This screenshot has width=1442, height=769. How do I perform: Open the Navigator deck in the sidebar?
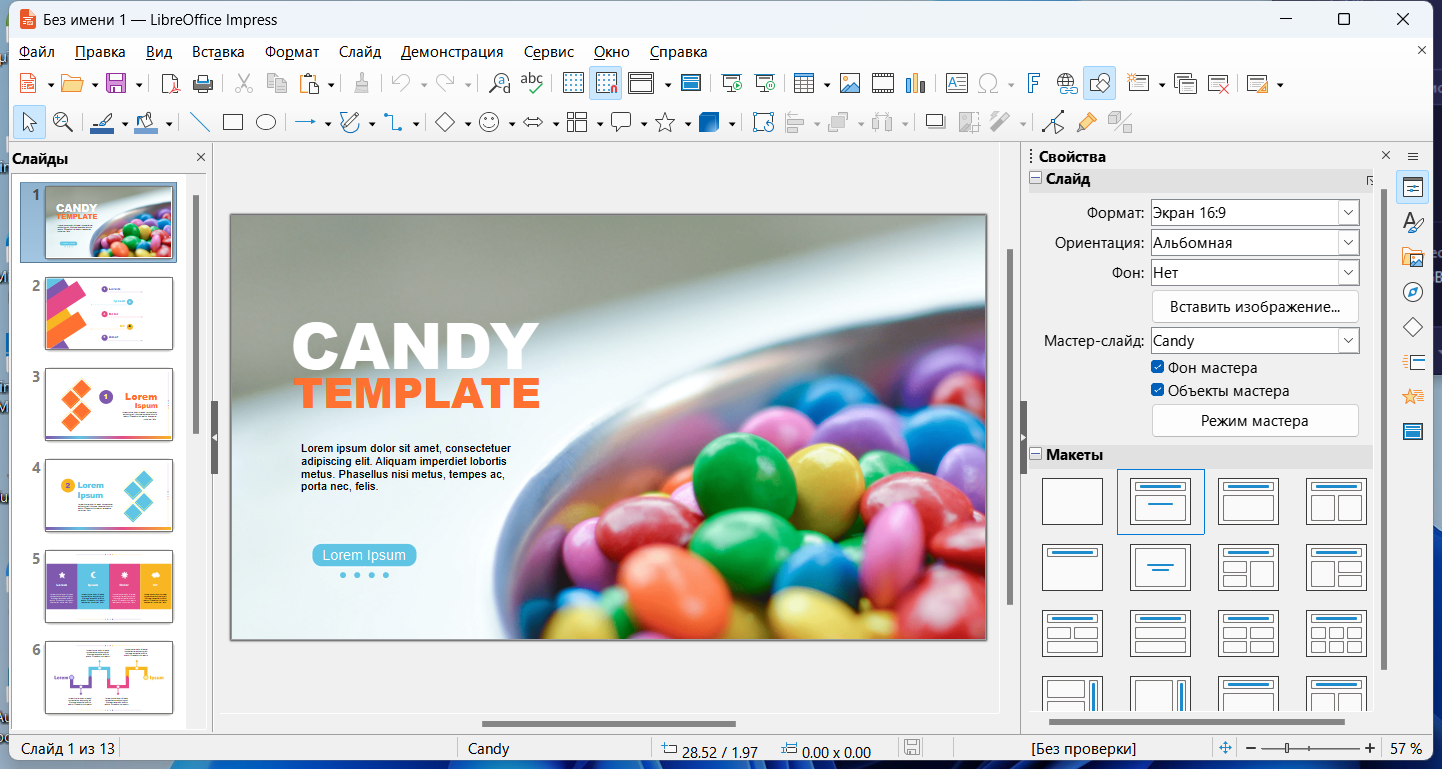coord(1412,292)
